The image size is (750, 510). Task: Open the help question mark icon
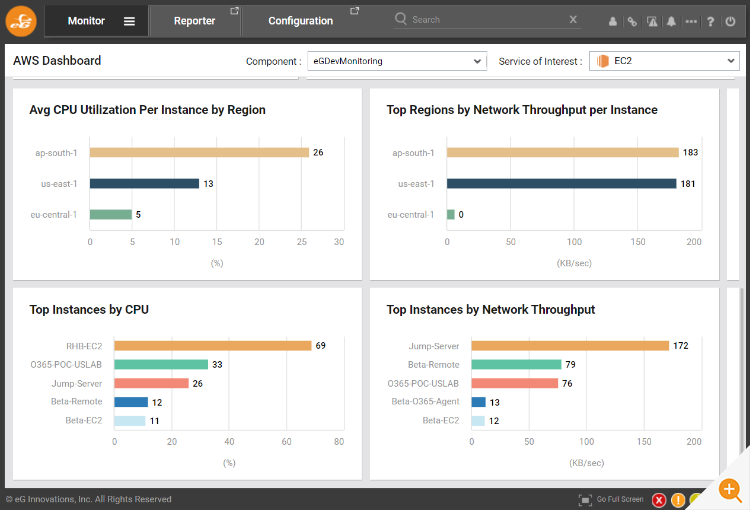click(x=711, y=22)
